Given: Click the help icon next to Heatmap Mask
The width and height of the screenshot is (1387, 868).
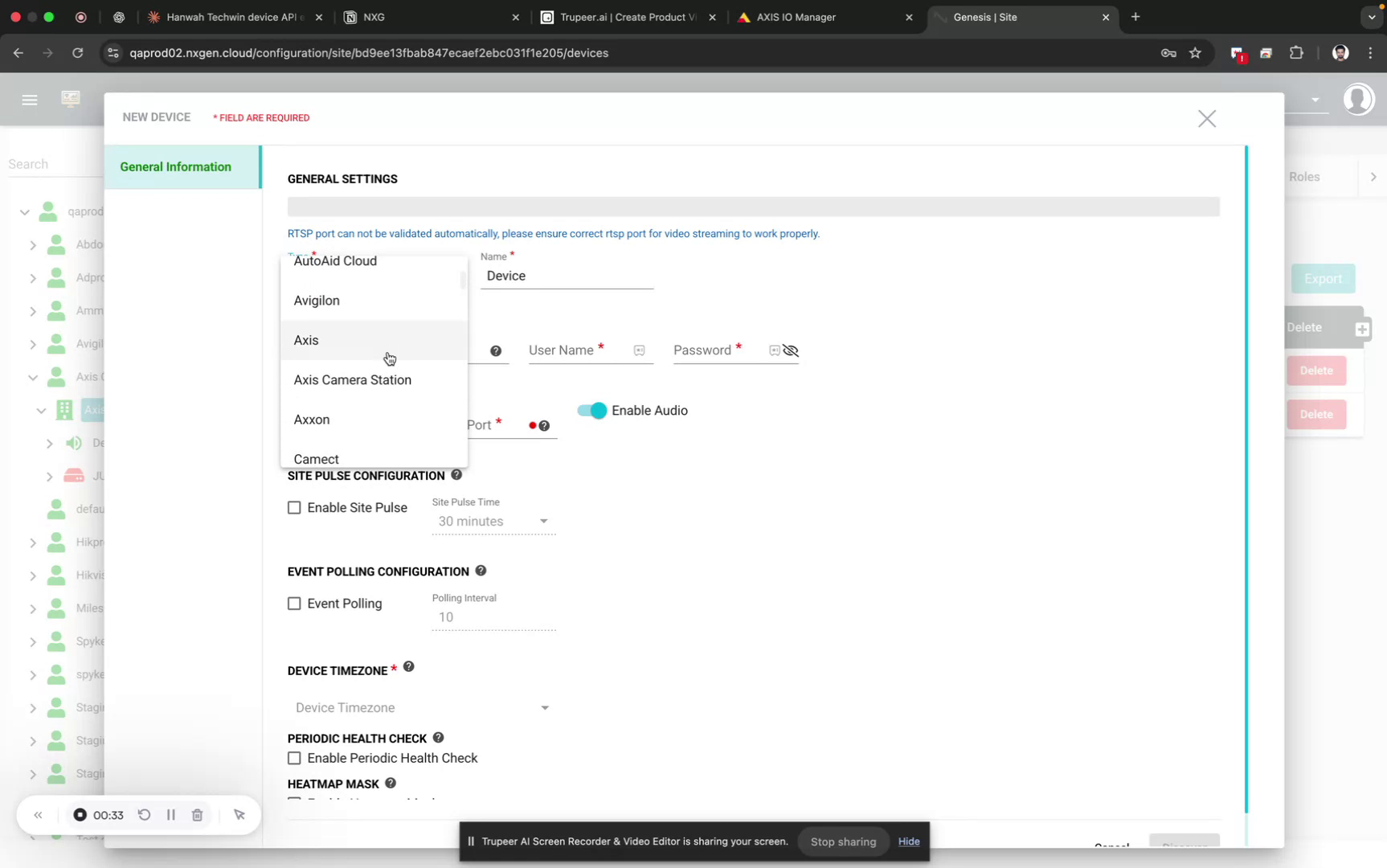Looking at the screenshot, I should tap(390, 783).
